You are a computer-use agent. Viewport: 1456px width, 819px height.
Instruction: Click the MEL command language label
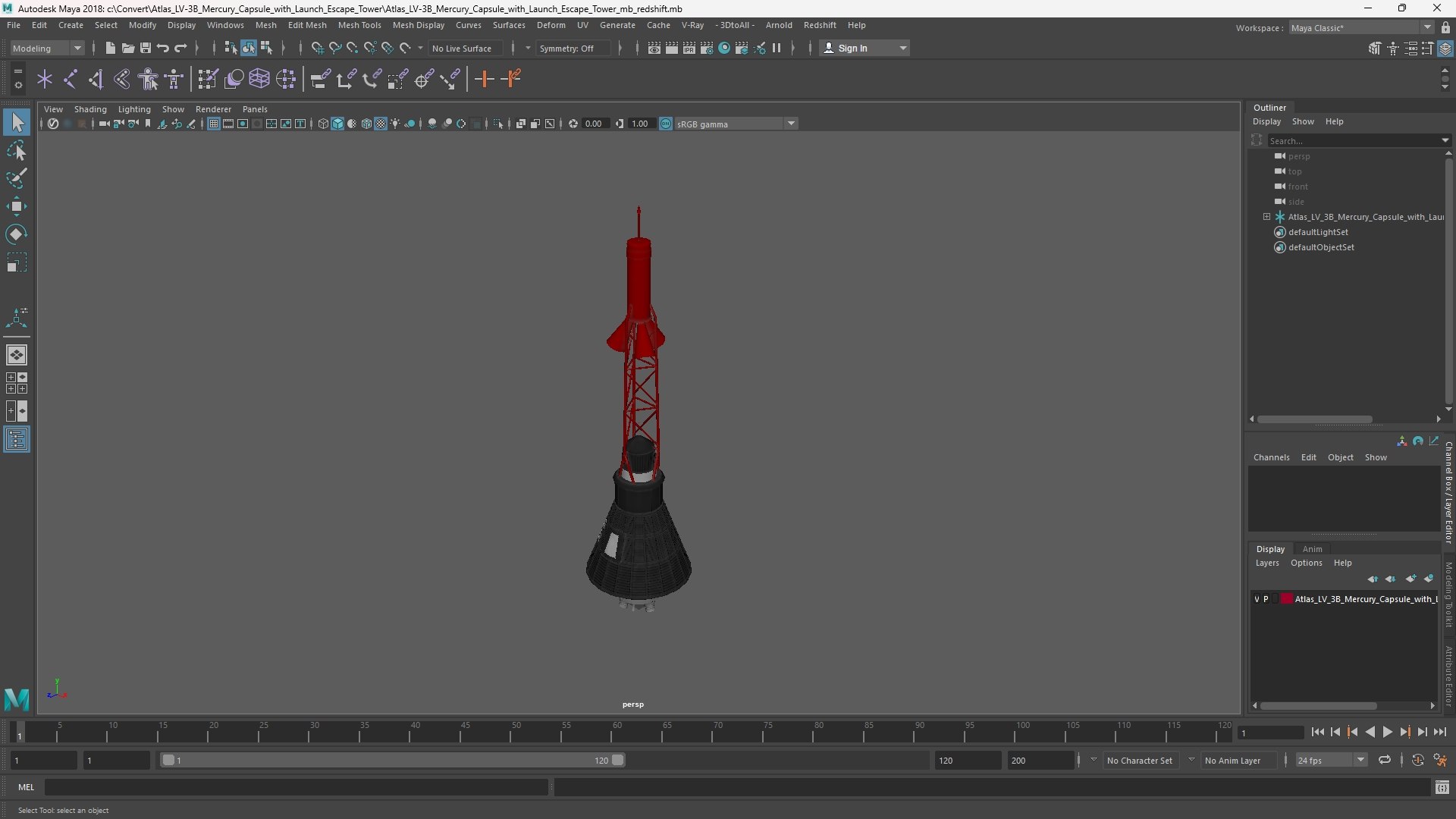(26, 787)
